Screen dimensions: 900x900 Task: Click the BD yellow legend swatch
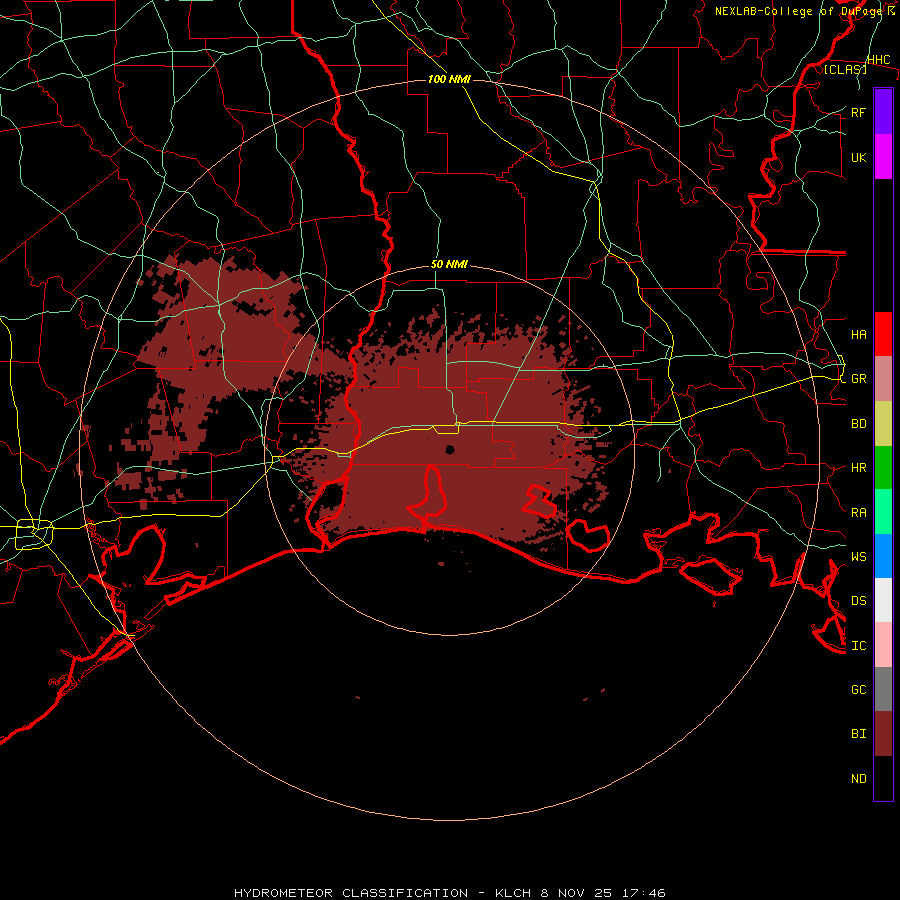[883, 424]
